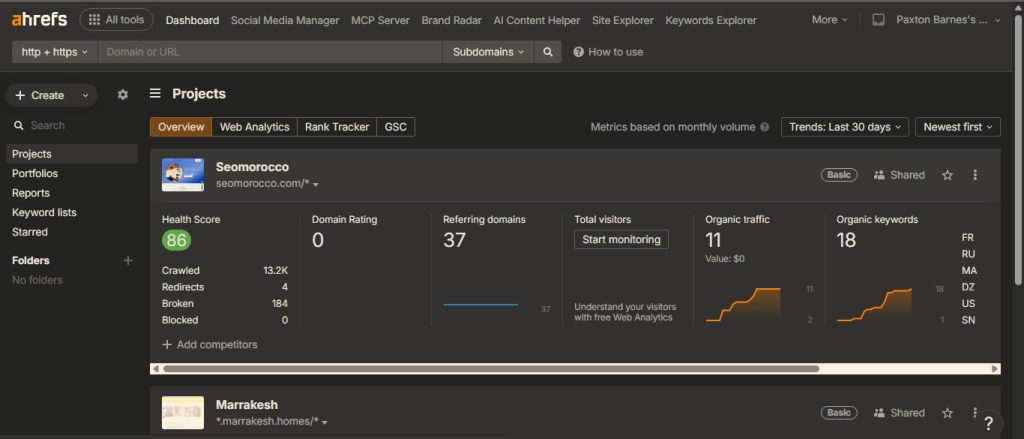The width and height of the screenshot is (1024, 439).
Task: Star the Marrakesh project
Action: pos(948,413)
